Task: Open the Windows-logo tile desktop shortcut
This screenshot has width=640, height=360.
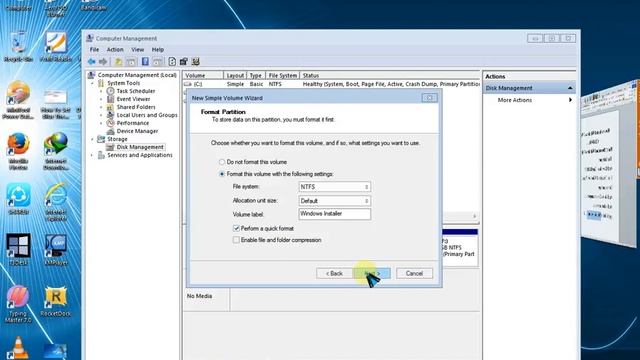Action: tap(18, 249)
